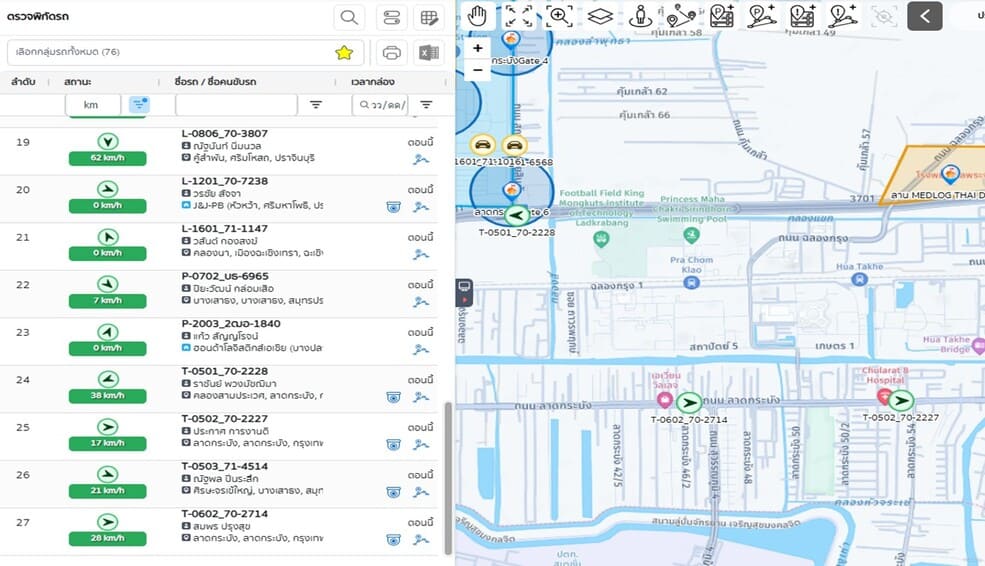
Task: Click the map zoom out minus button
Action: pos(478,70)
